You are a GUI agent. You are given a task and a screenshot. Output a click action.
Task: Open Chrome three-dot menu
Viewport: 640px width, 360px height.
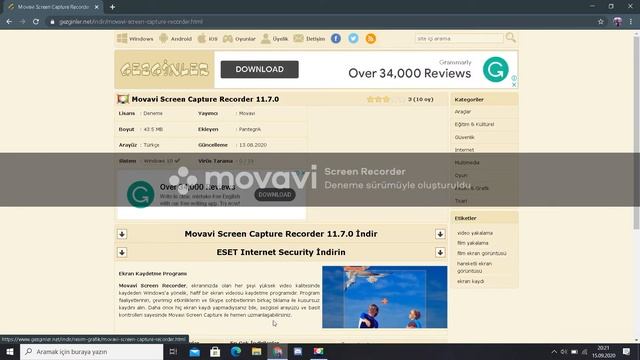[x=631, y=22]
